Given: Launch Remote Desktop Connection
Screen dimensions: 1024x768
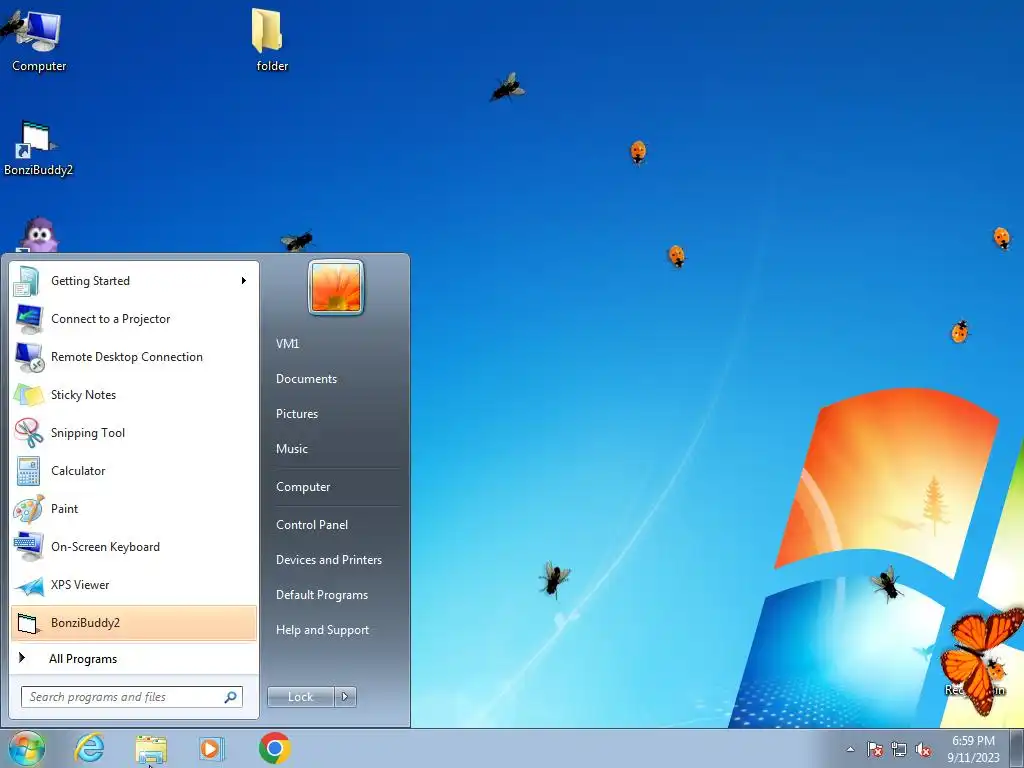Looking at the screenshot, I should [x=134, y=357].
